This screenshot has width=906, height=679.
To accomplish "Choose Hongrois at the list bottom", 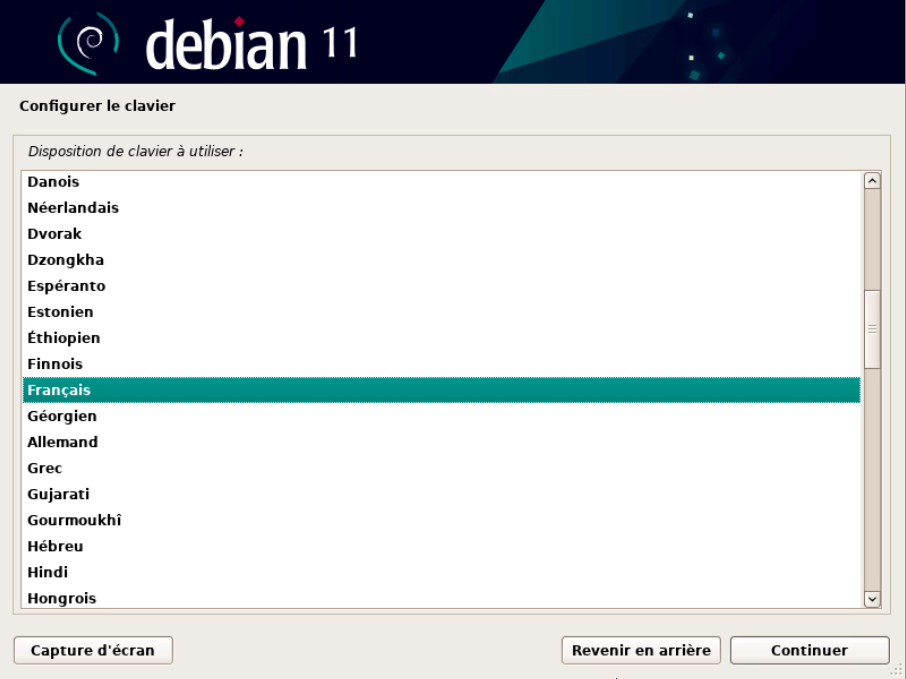I will pos(62,598).
